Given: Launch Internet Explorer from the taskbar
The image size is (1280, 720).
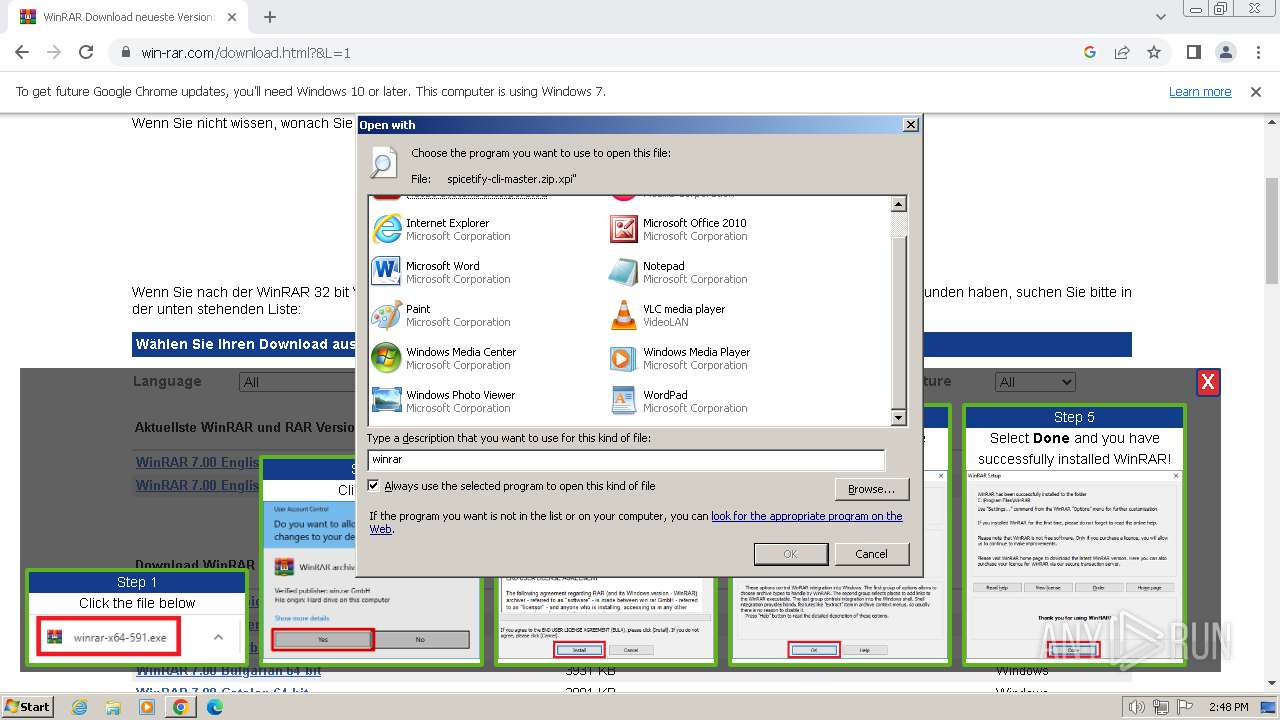Looking at the screenshot, I should coord(80,707).
